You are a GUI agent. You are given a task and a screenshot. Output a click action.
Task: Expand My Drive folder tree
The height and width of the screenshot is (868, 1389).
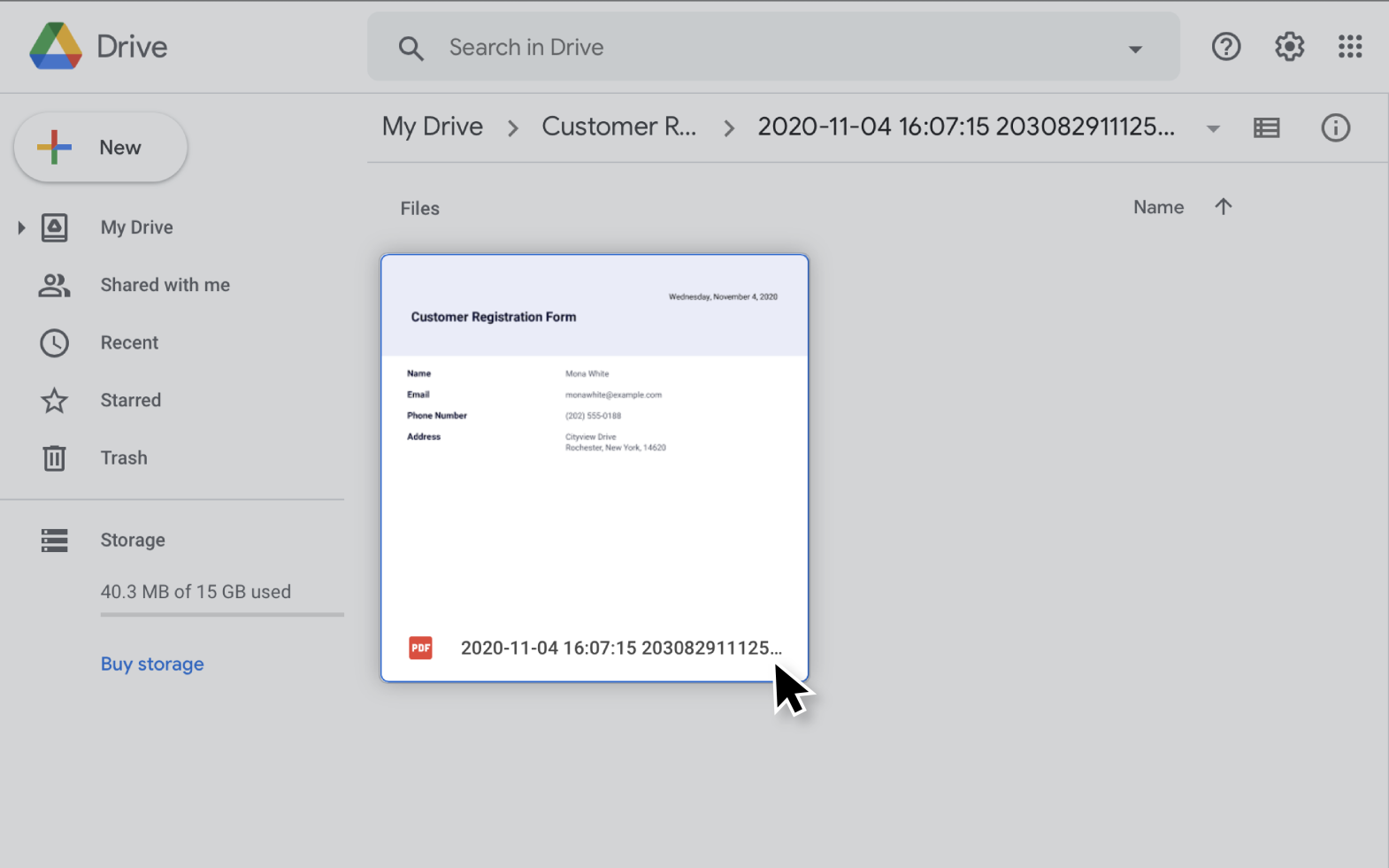[21, 228]
